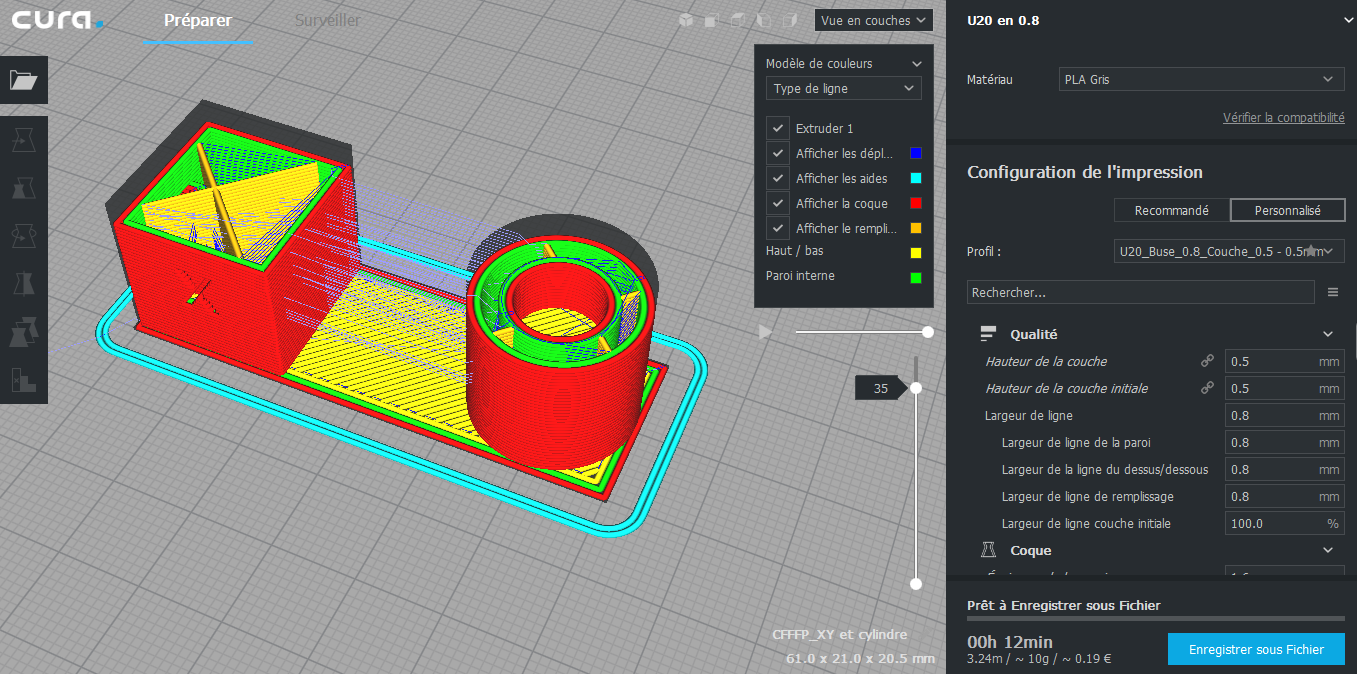Expand the PLA Gris material dropdown
This screenshot has width=1357, height=674.
[x=1201, y=79]
